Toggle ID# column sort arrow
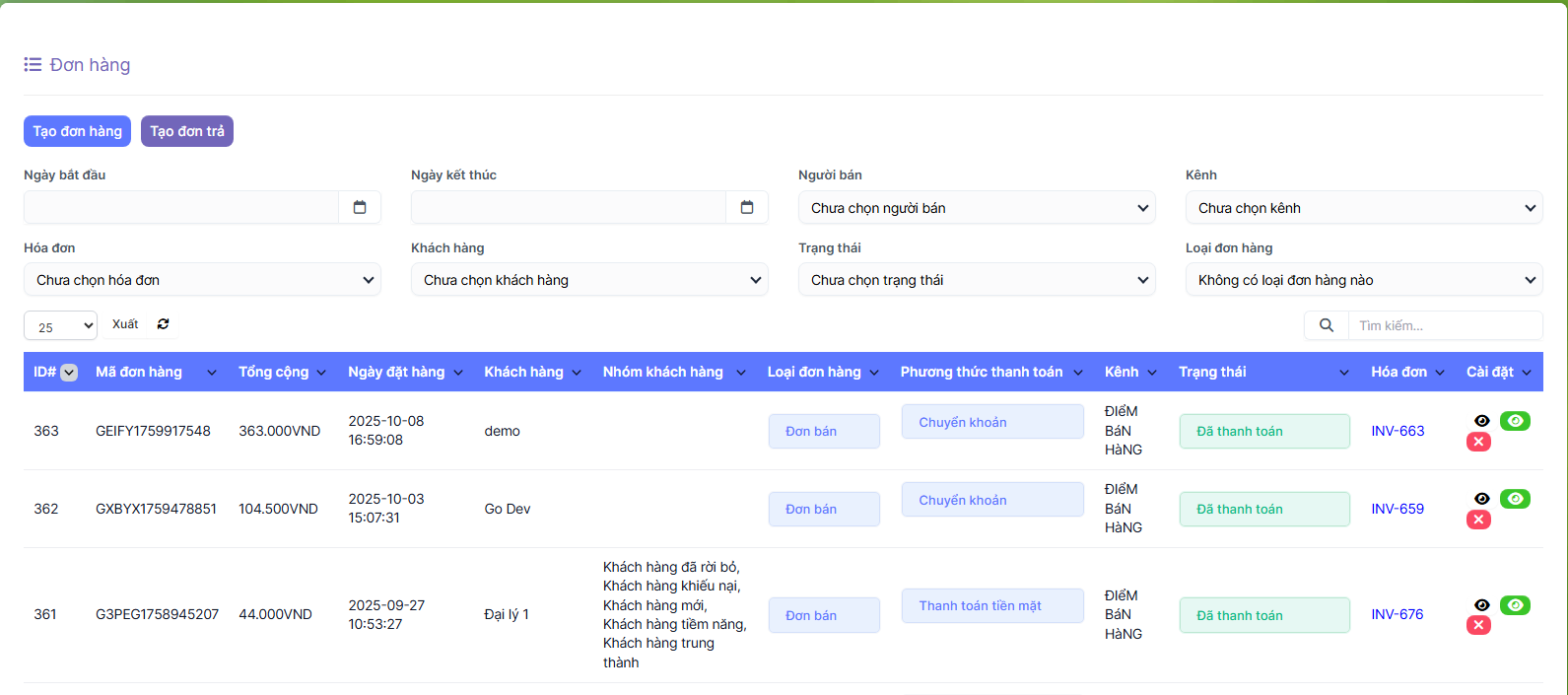 (69, 373)
